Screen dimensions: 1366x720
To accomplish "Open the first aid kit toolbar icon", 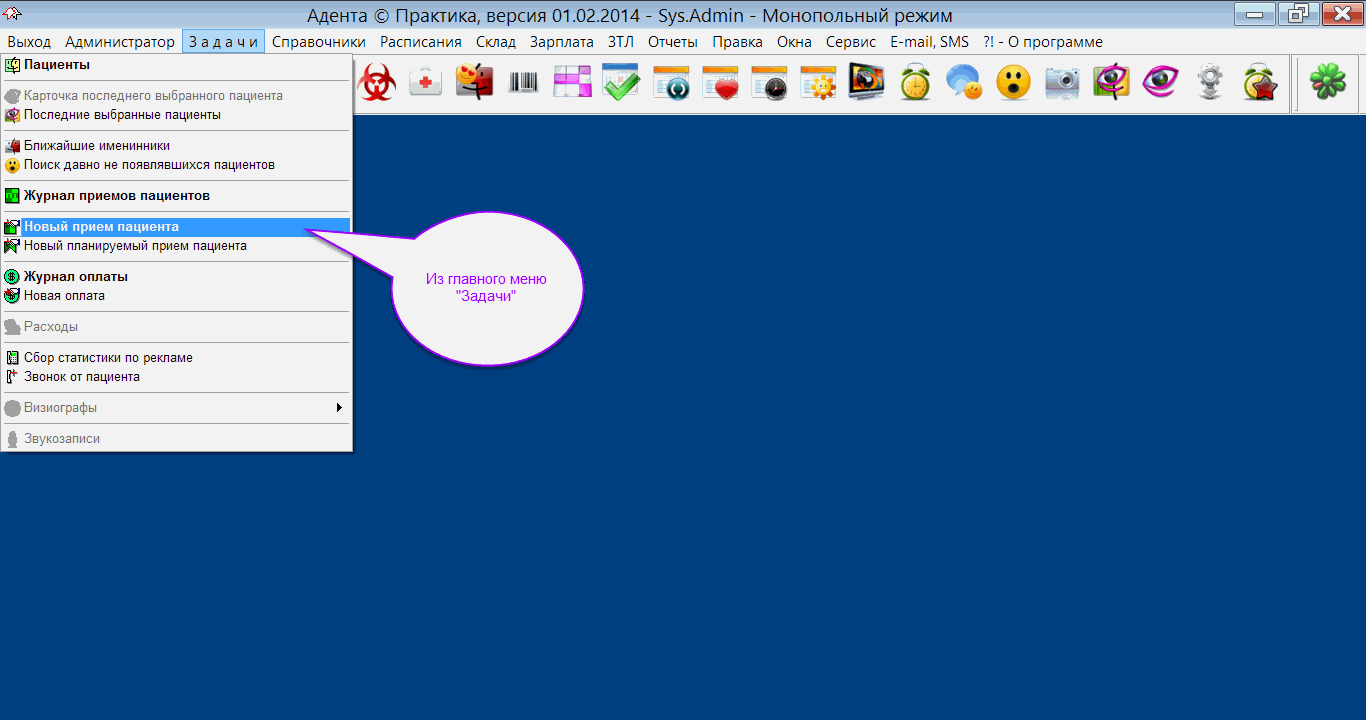I will (426, 83).
